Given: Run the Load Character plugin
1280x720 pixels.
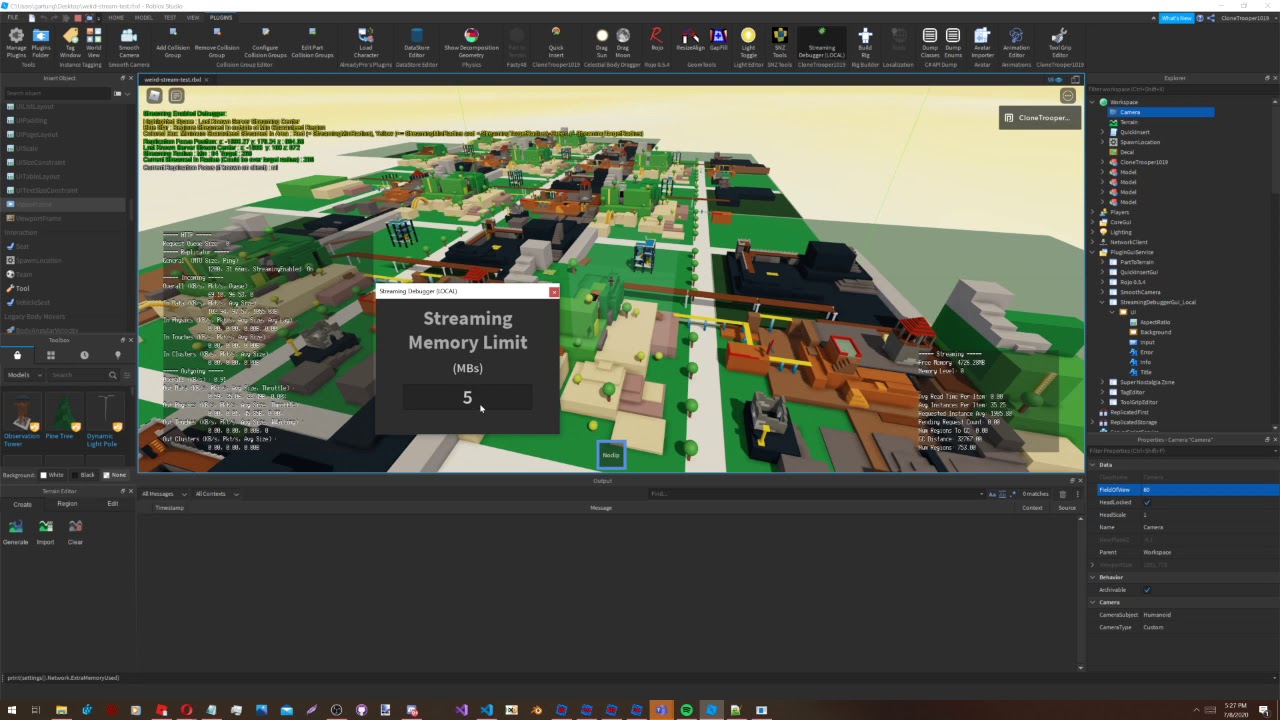Looking at the screenshot, I should click(x=366, y=42).
